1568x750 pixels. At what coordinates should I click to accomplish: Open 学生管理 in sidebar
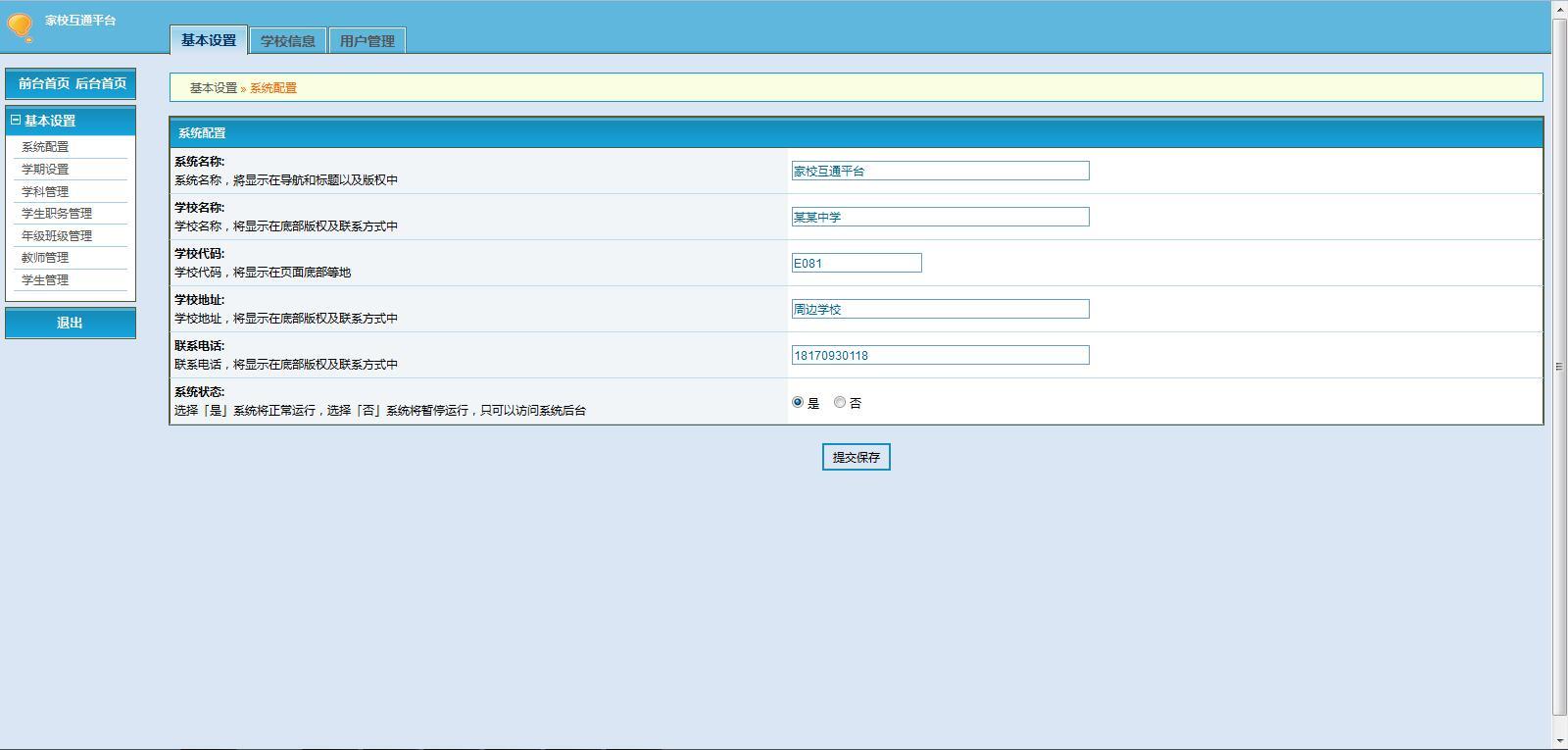point(45,280)
